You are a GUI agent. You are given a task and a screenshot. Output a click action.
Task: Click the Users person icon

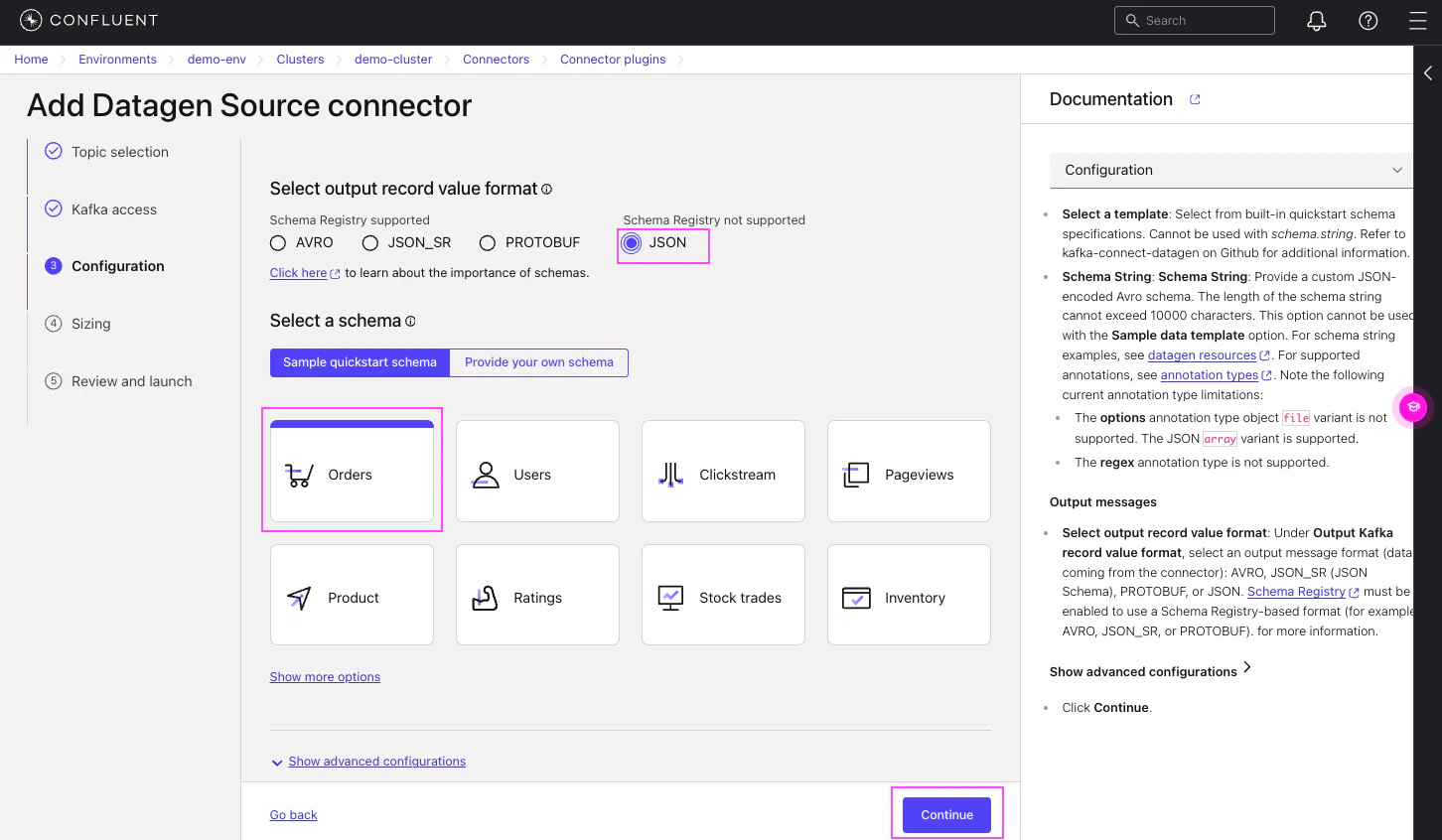486,475
